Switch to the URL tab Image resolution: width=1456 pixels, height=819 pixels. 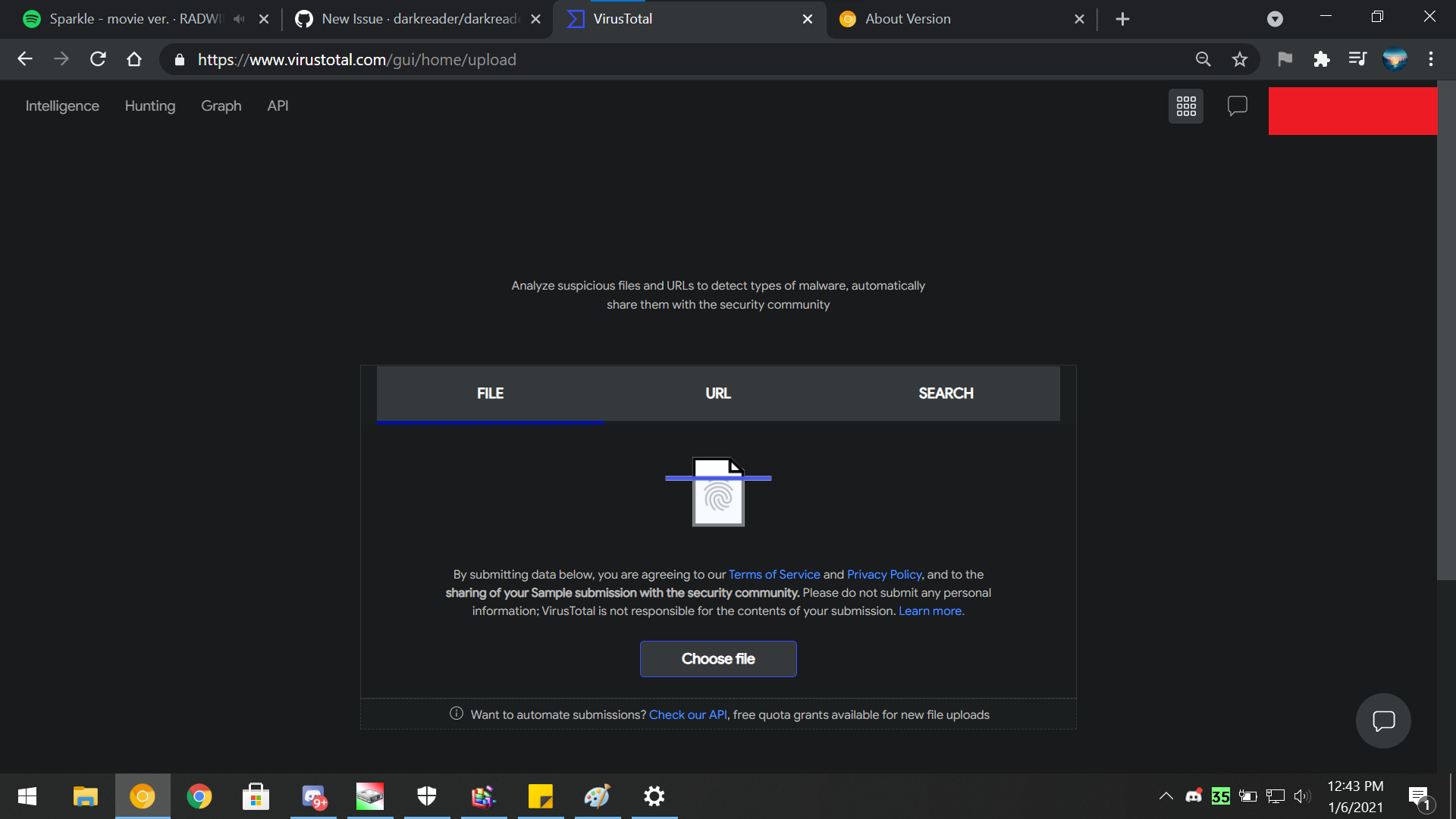tap(717, 394)
